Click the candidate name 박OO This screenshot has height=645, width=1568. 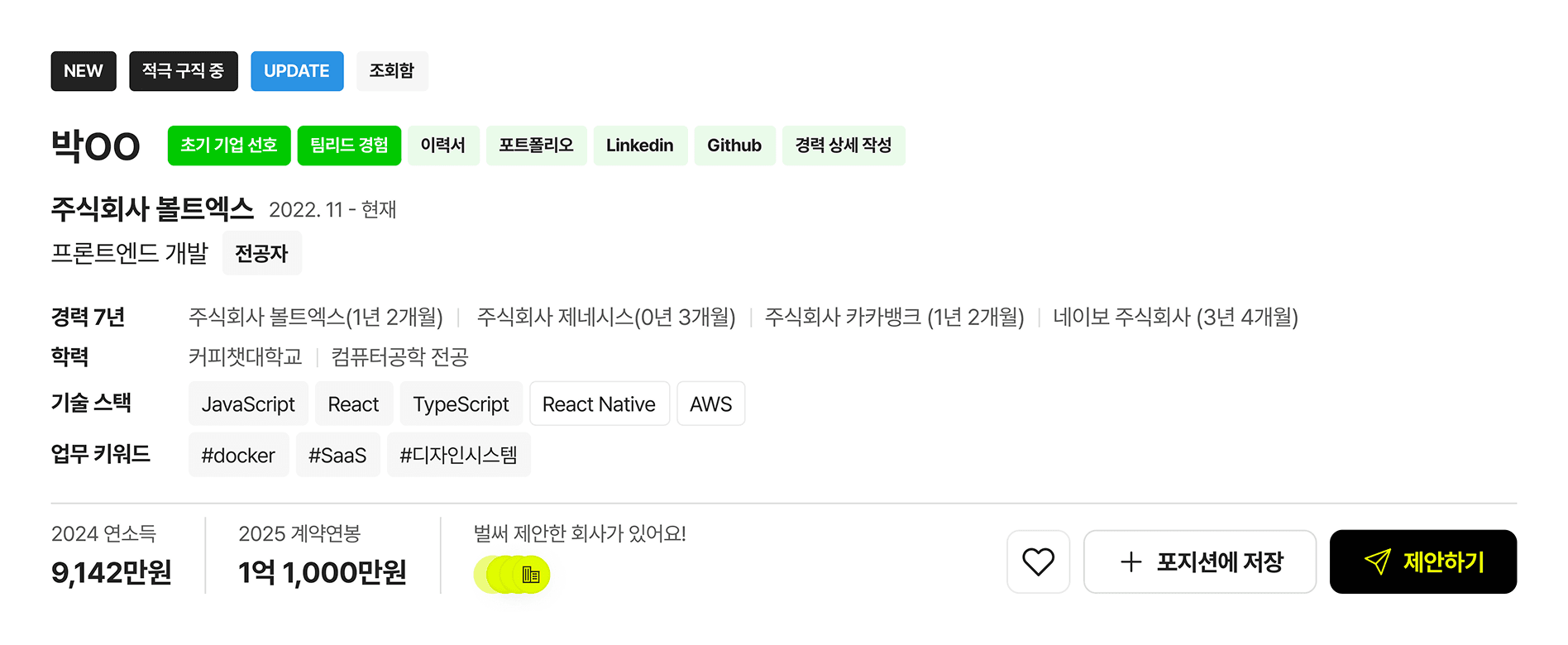(x=95, y=146)
